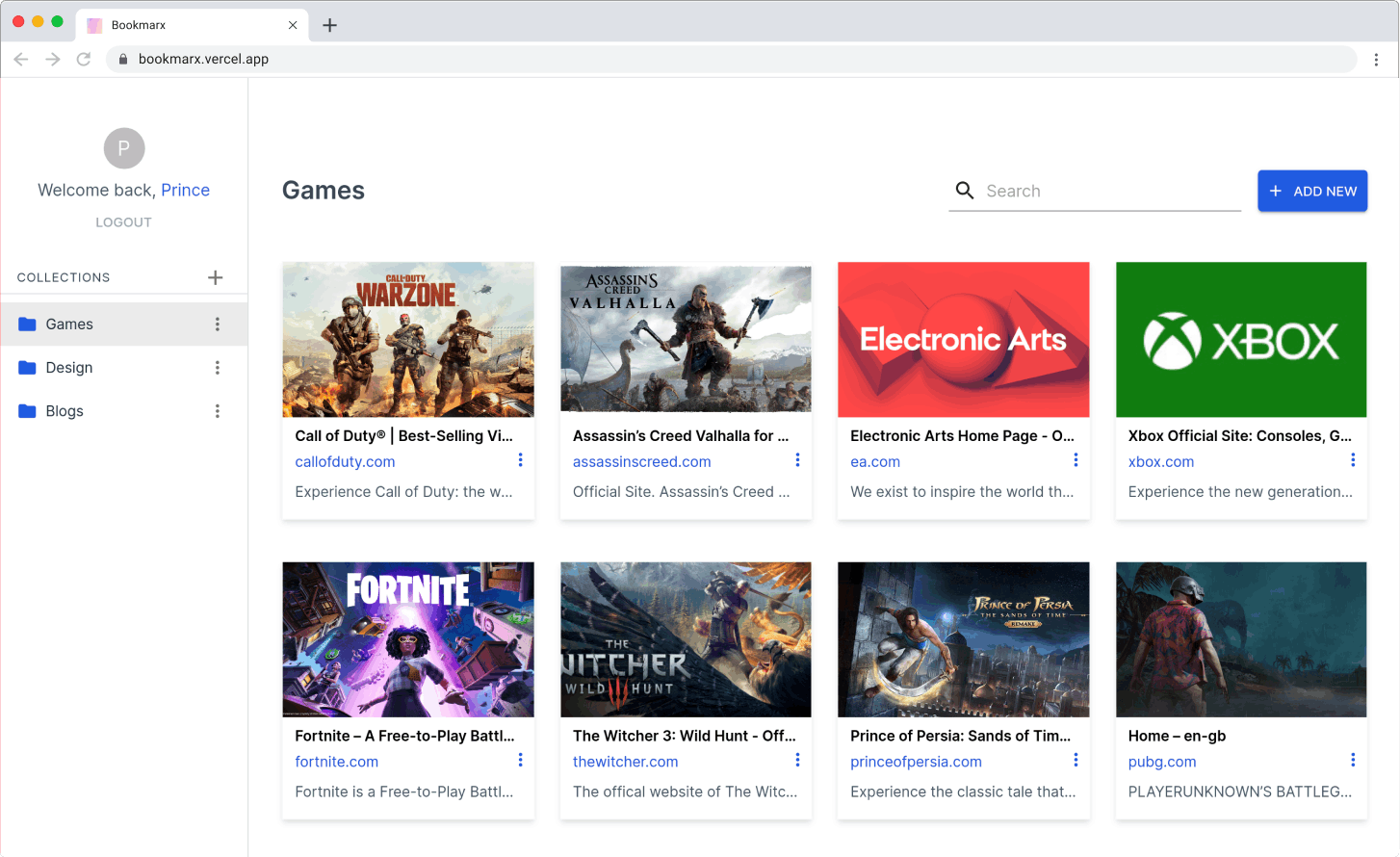Open the thewitcher.com link
The image size is (1400, 857).
(626, 762)
